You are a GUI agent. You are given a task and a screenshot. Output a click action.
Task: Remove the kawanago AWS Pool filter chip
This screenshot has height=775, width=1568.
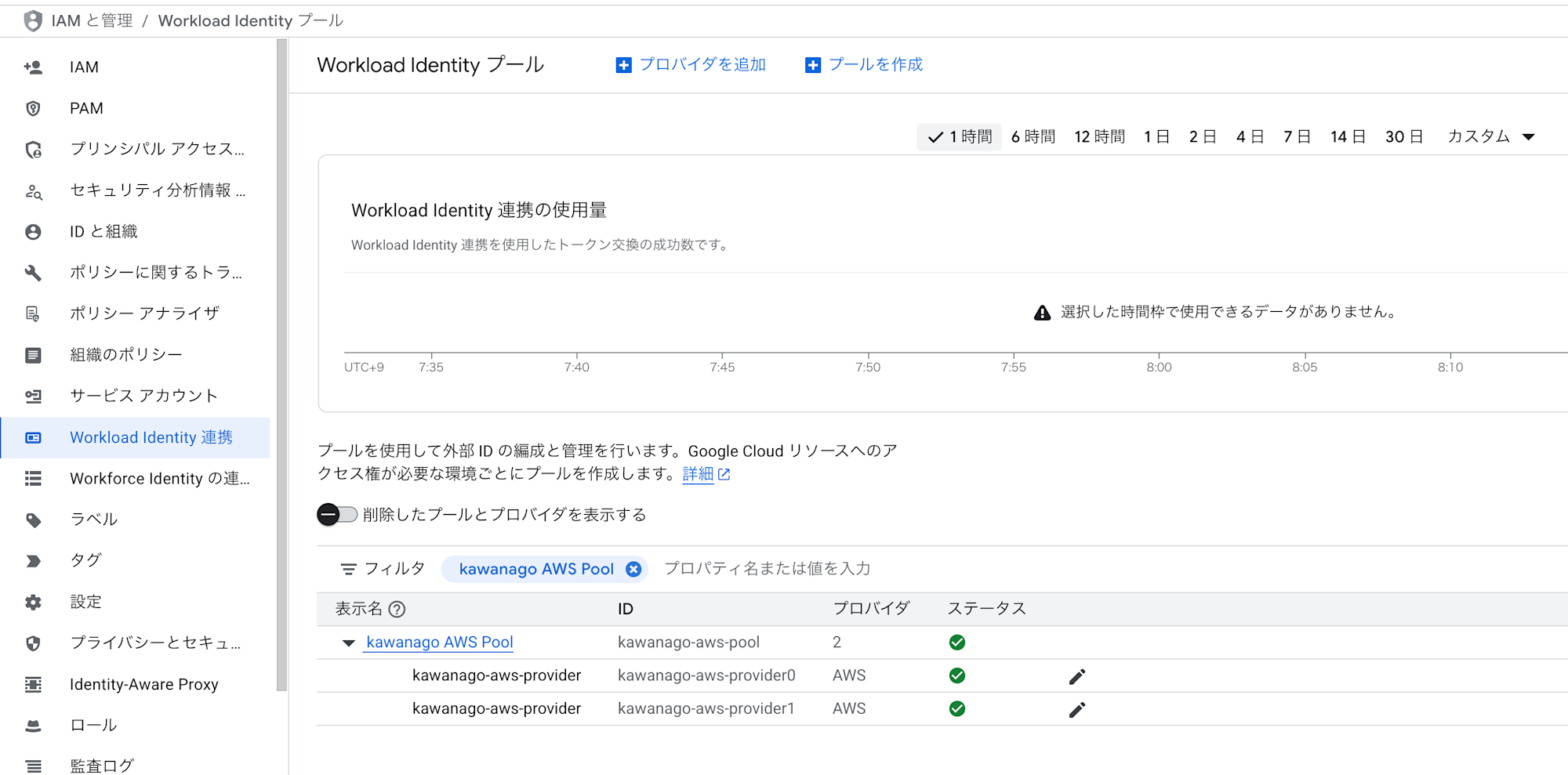pos(633,570)
